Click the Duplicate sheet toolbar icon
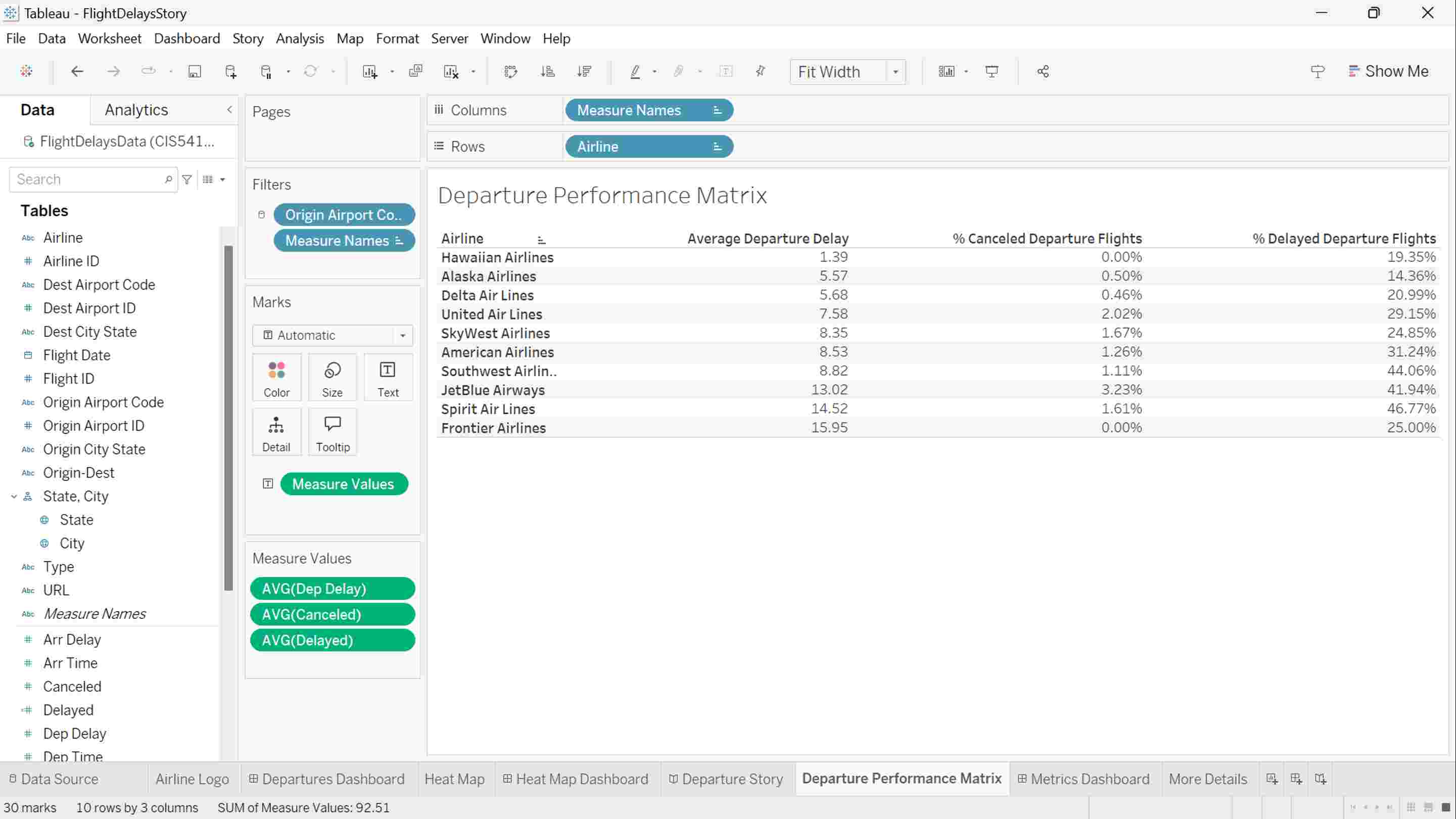 pos(415,72)
